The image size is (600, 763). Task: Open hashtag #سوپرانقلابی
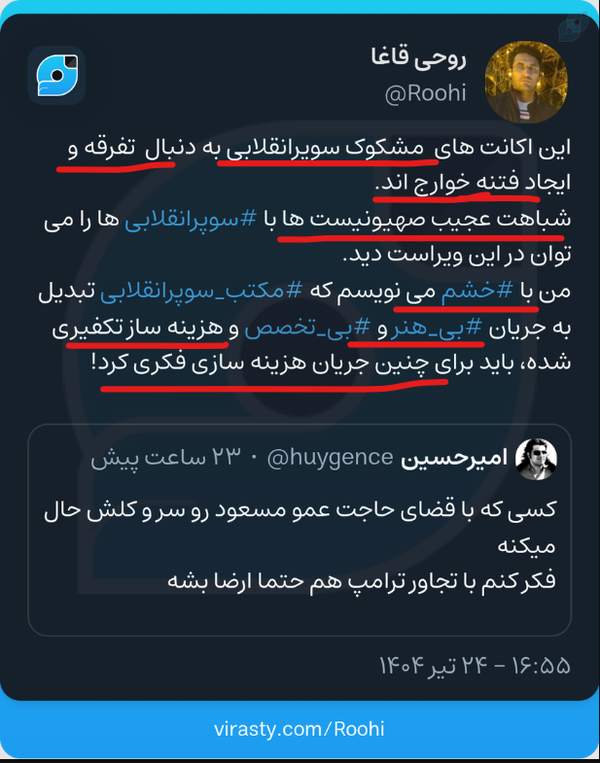click(190, 219)
